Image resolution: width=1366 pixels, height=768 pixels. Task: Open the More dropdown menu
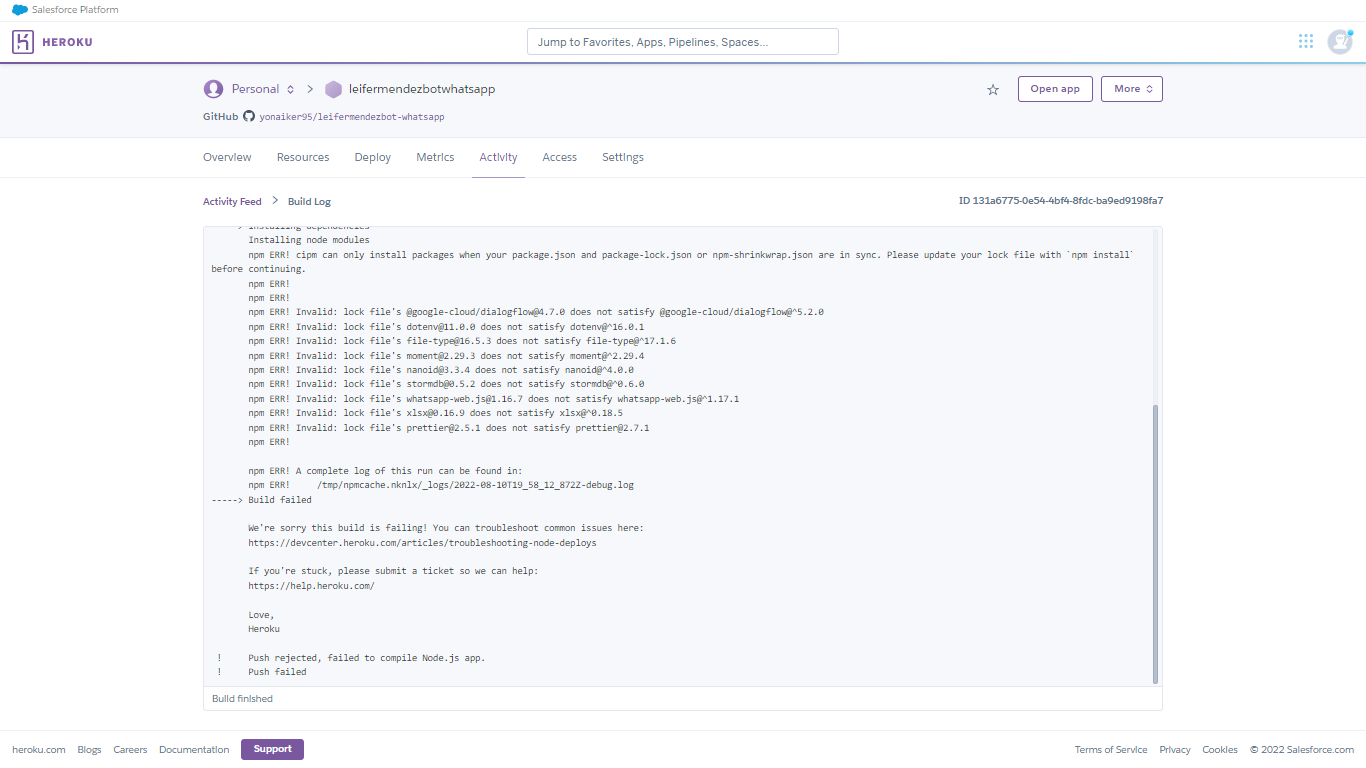point(1132,89)
